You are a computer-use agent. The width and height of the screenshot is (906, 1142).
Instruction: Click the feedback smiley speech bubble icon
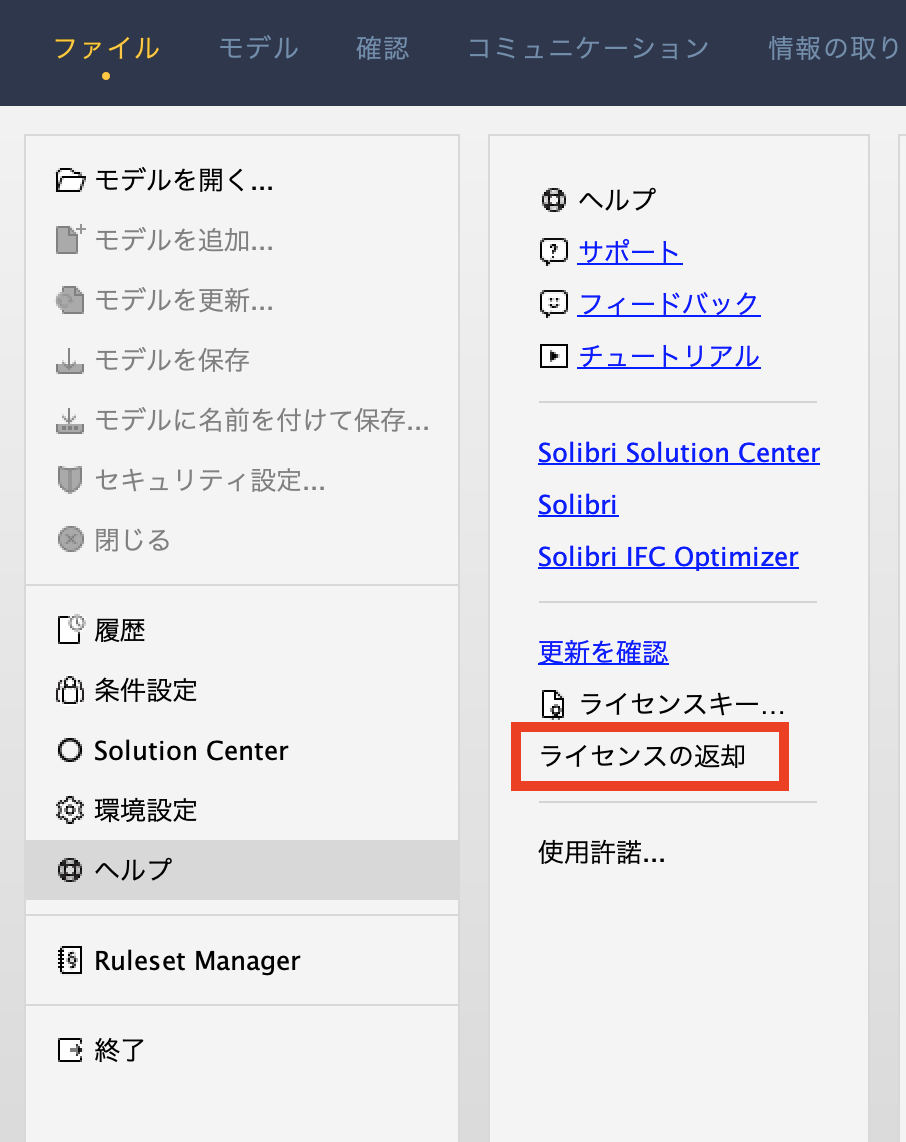coord(554,304)
